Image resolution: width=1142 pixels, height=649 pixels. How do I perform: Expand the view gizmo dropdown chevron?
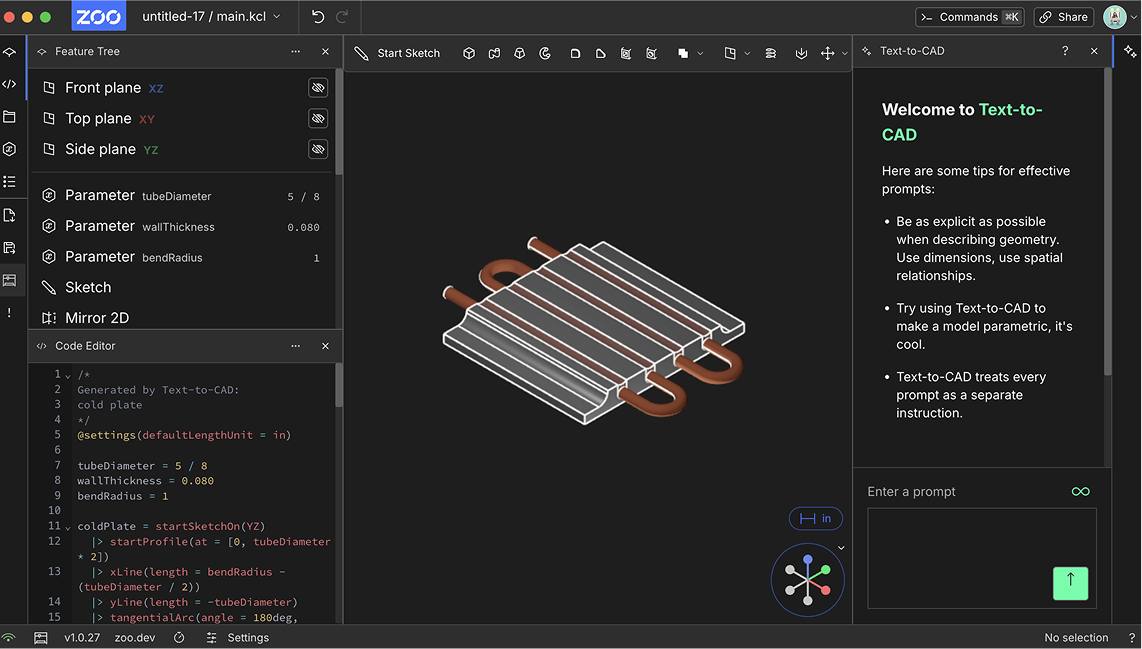coord(841,547)
